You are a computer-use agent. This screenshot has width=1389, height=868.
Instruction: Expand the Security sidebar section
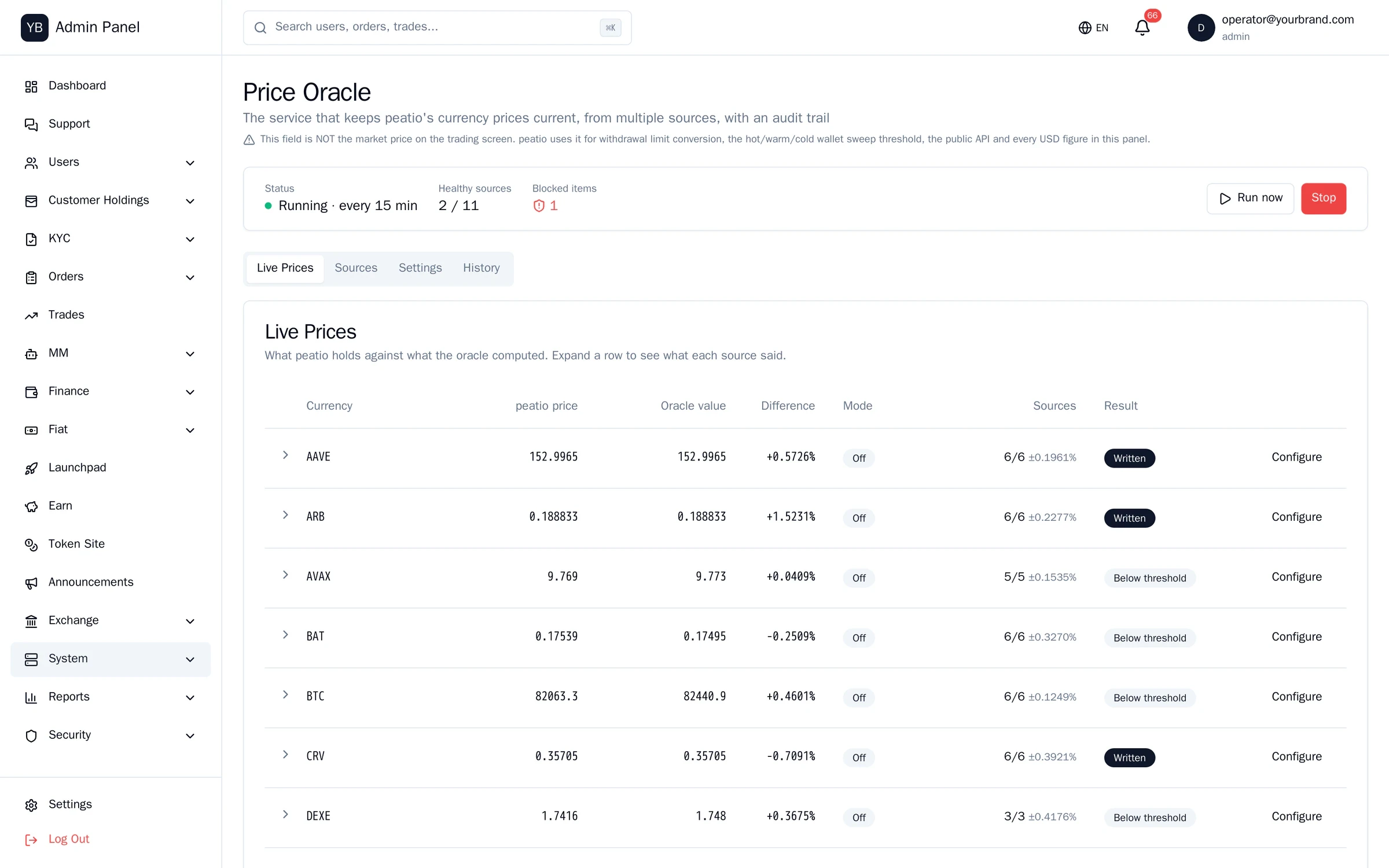coord(110,735)
